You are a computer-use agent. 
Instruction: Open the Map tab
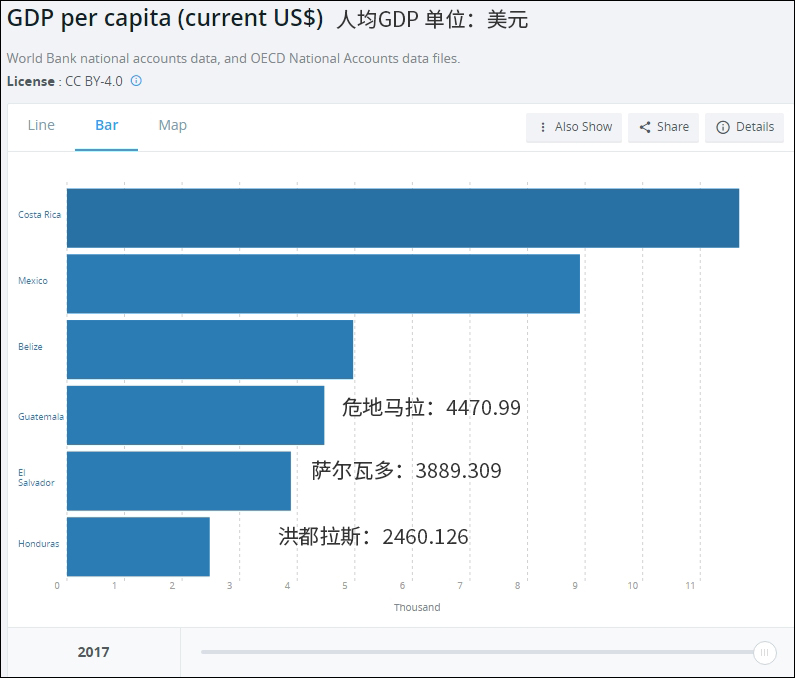pyautogui.click(x=172, y=125)
